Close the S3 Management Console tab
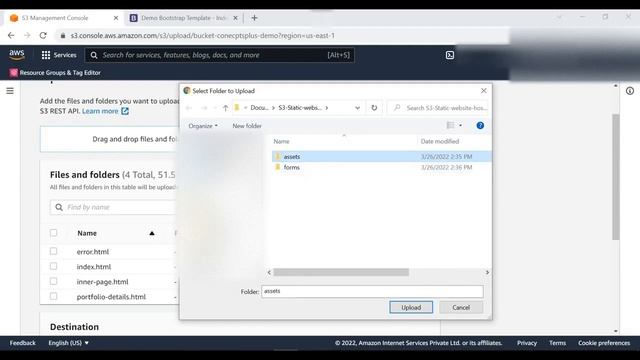Viewport: 640px width, 360px height. tap(116, 18)
